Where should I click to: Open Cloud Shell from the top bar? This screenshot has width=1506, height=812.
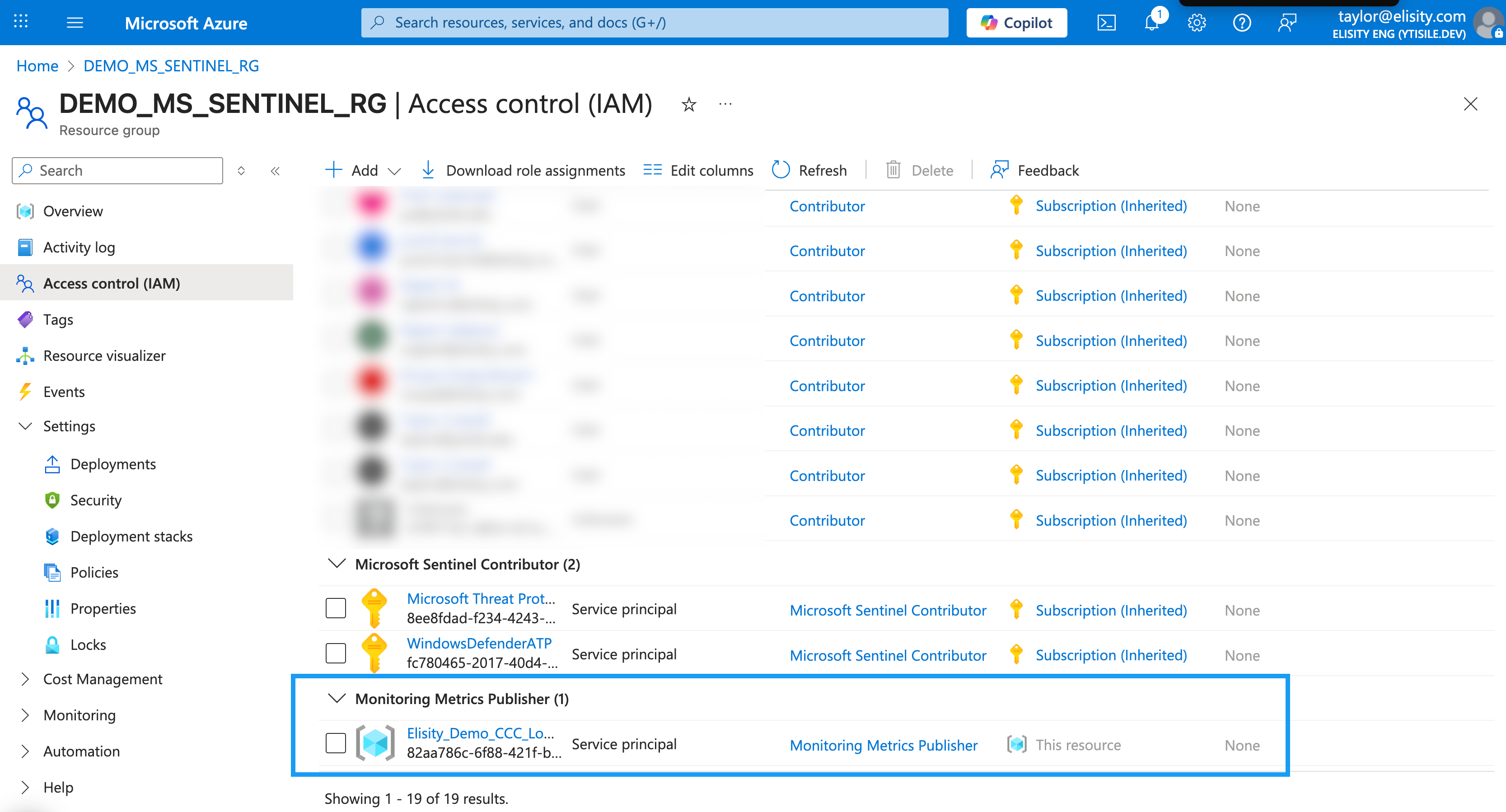1106,22
